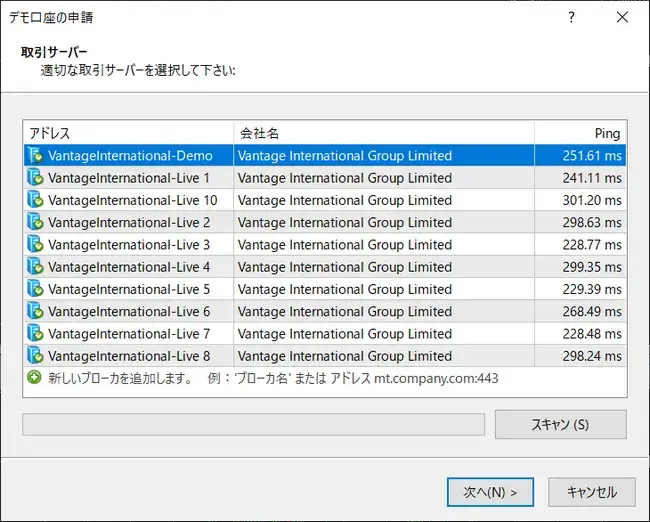Screen dimensions: 650x522
Task: Click company name in the Demo row
Action: point(344,155)
